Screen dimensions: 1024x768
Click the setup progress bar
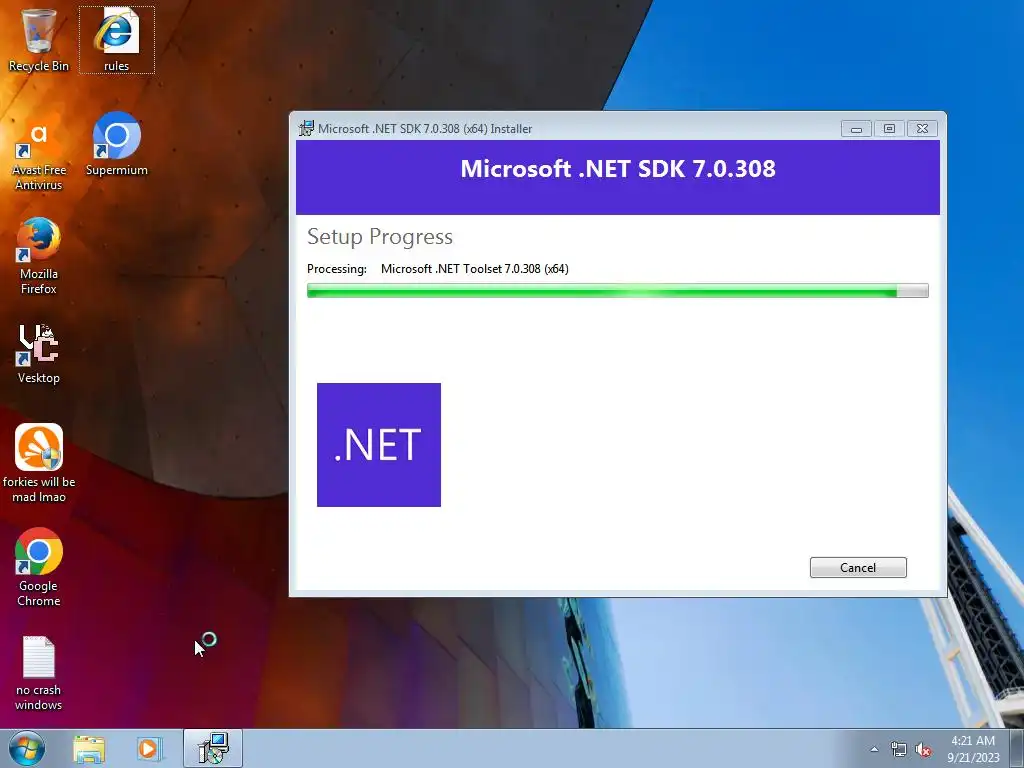617,291
